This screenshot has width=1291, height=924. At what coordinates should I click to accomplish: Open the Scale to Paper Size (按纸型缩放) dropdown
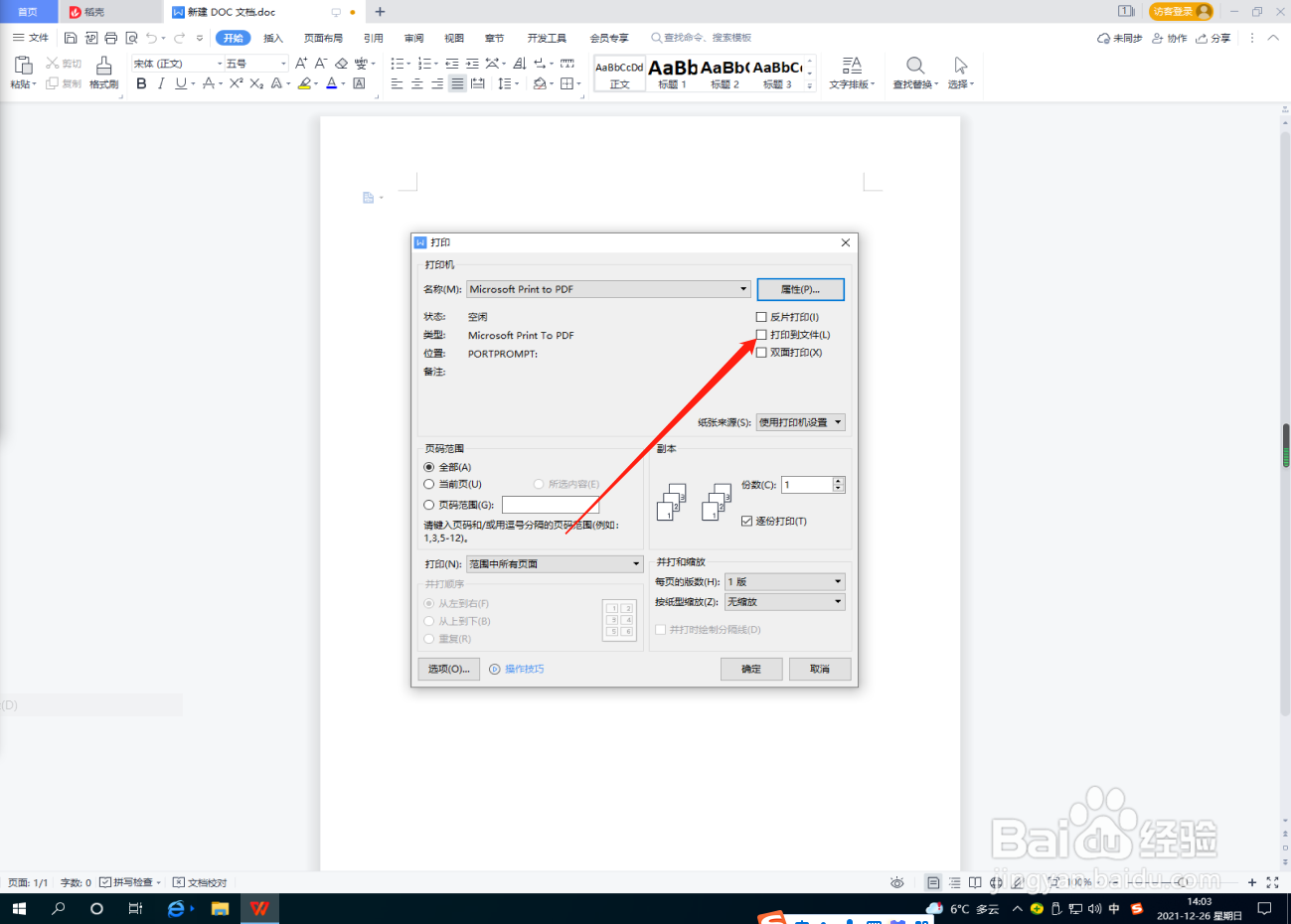784,601
